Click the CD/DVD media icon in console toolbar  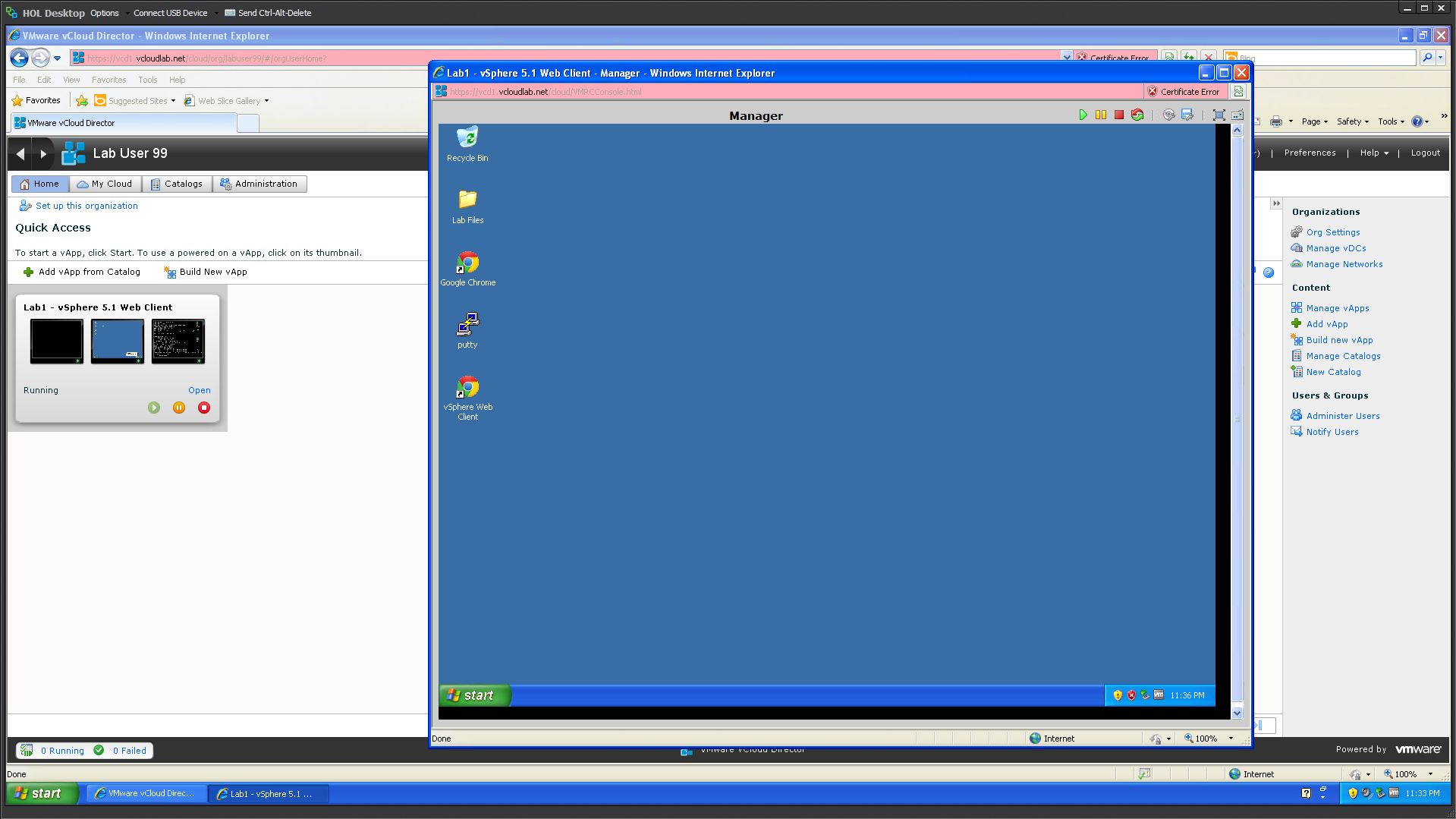[x=1168, y=115]
